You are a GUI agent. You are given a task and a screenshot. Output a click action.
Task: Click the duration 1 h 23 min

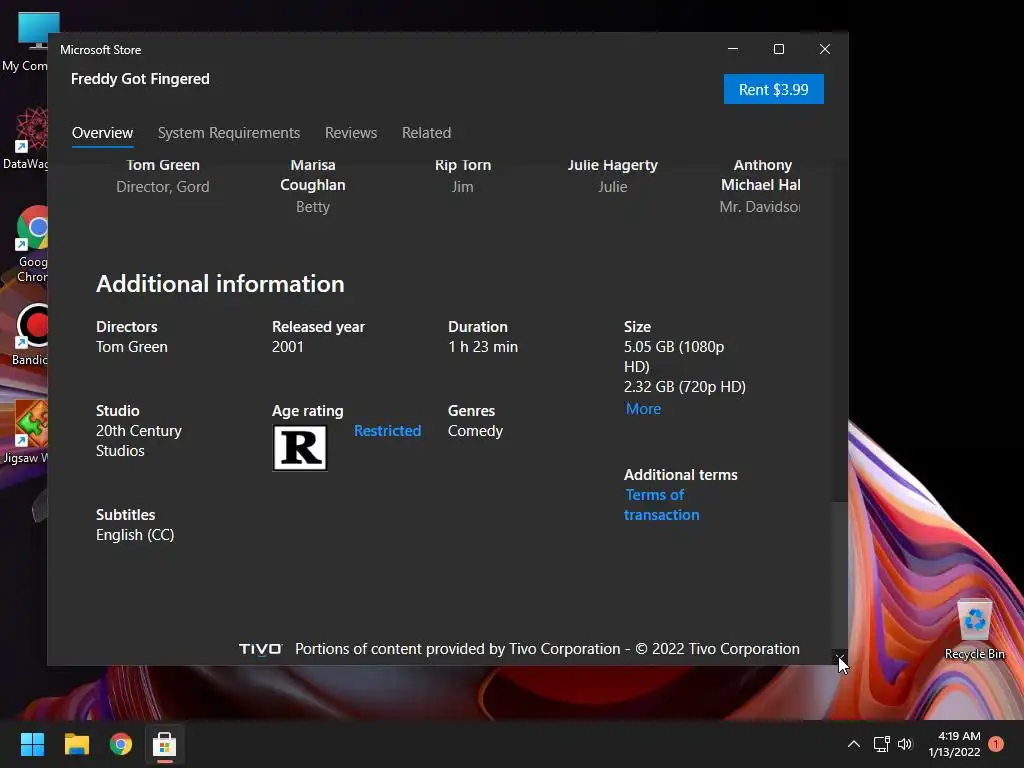coord(483,347)
